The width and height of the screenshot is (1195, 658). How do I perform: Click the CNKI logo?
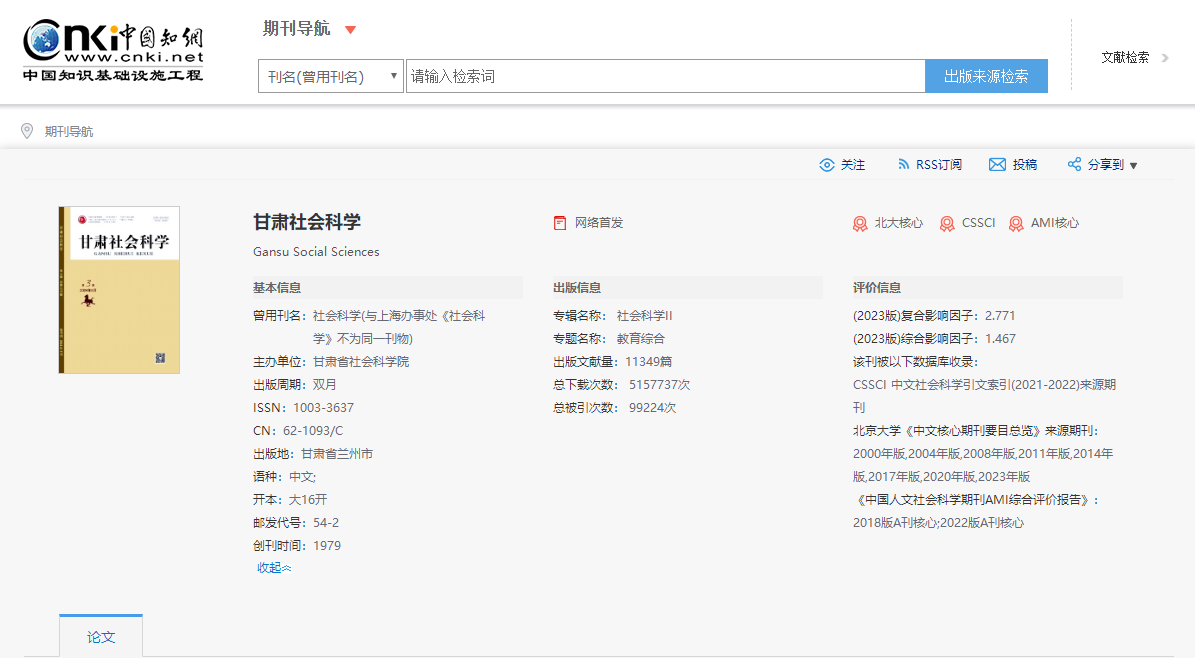click(x=113, y=50)
